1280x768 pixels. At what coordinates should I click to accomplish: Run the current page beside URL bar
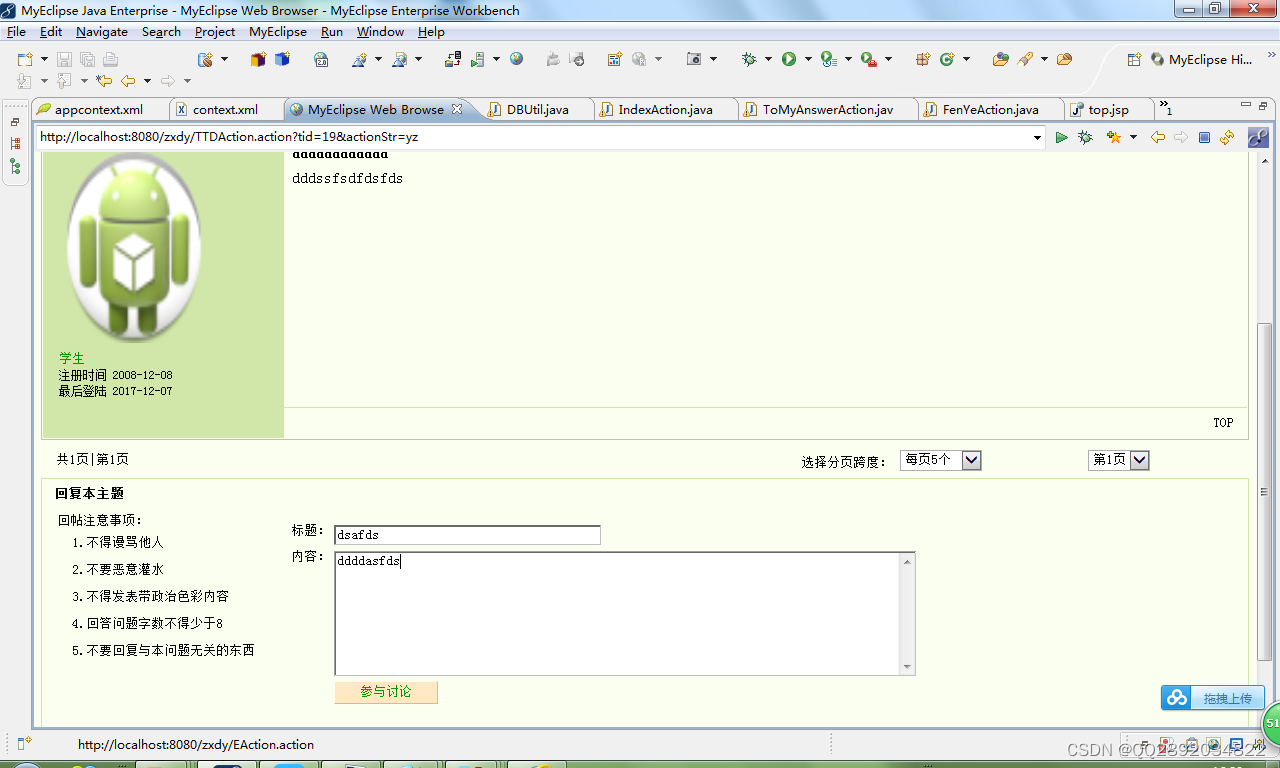[1062, 137]
